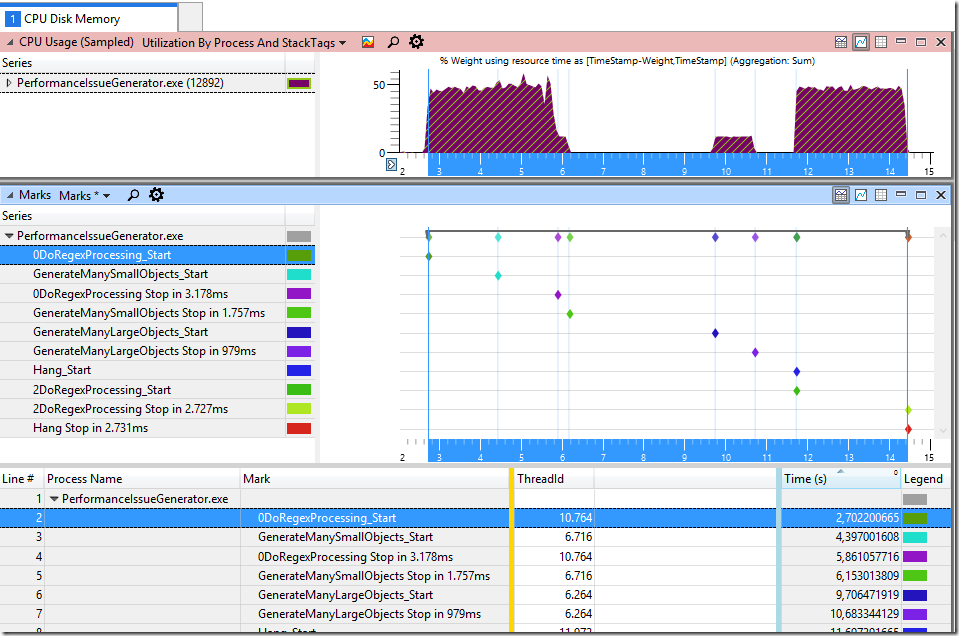Click the Marks graph vertical scrollbar down arrow
The image size is (959, 636).
point(942,430)
